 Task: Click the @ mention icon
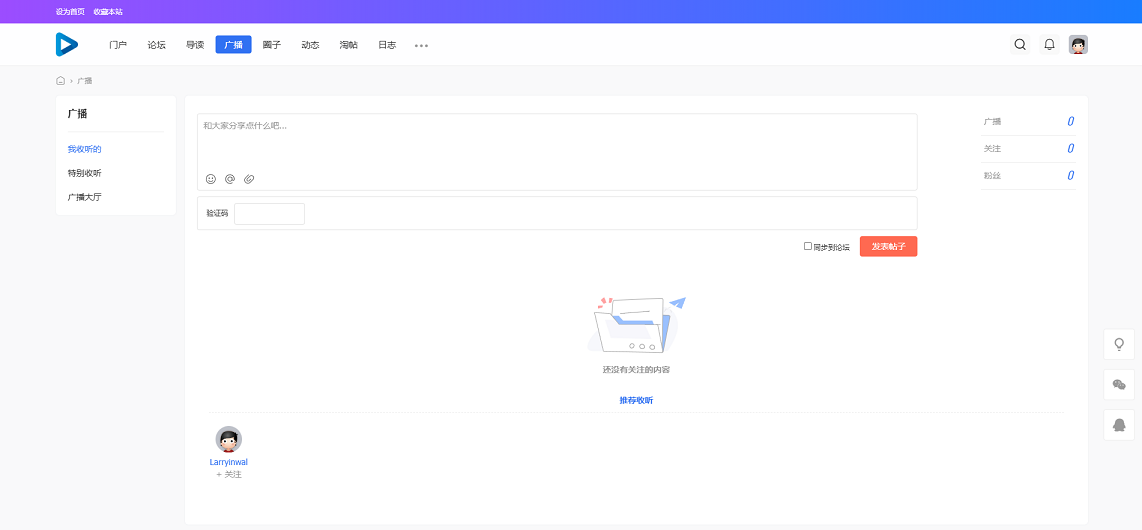click(230, 179)
